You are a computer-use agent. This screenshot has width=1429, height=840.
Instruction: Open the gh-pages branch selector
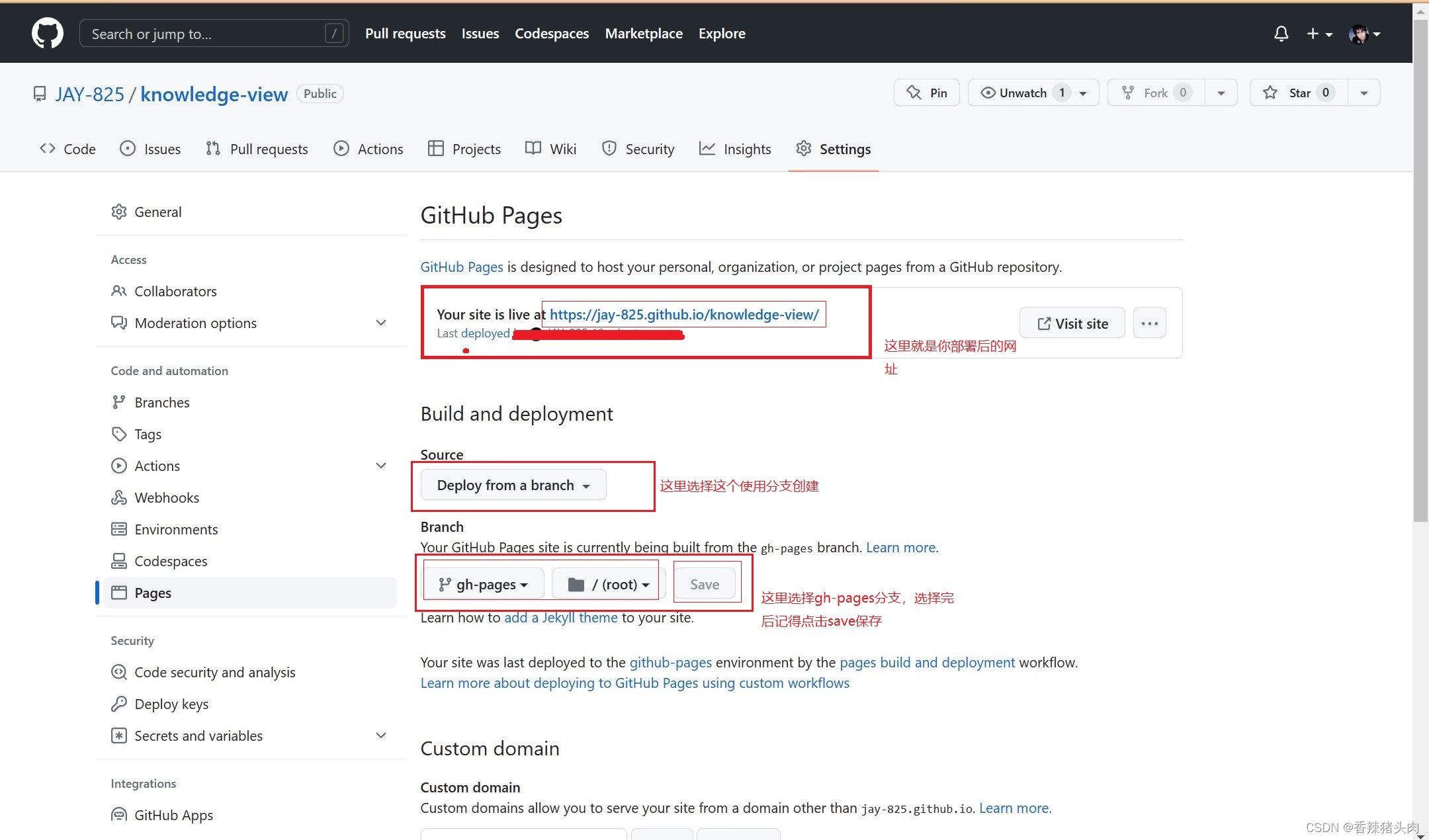click(x=484, y=584)
